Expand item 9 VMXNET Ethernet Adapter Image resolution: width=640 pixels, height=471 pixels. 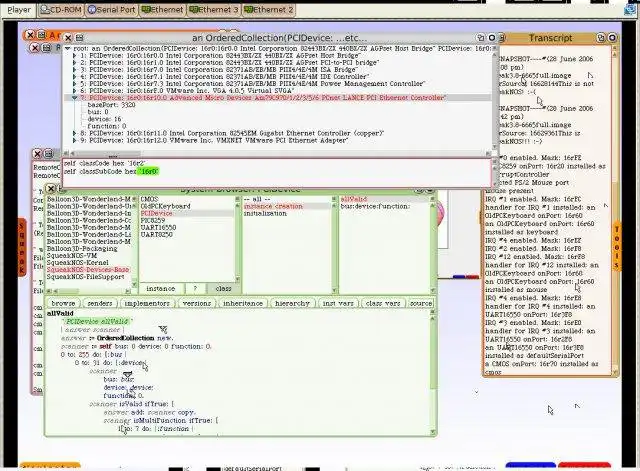click(75, 140)
